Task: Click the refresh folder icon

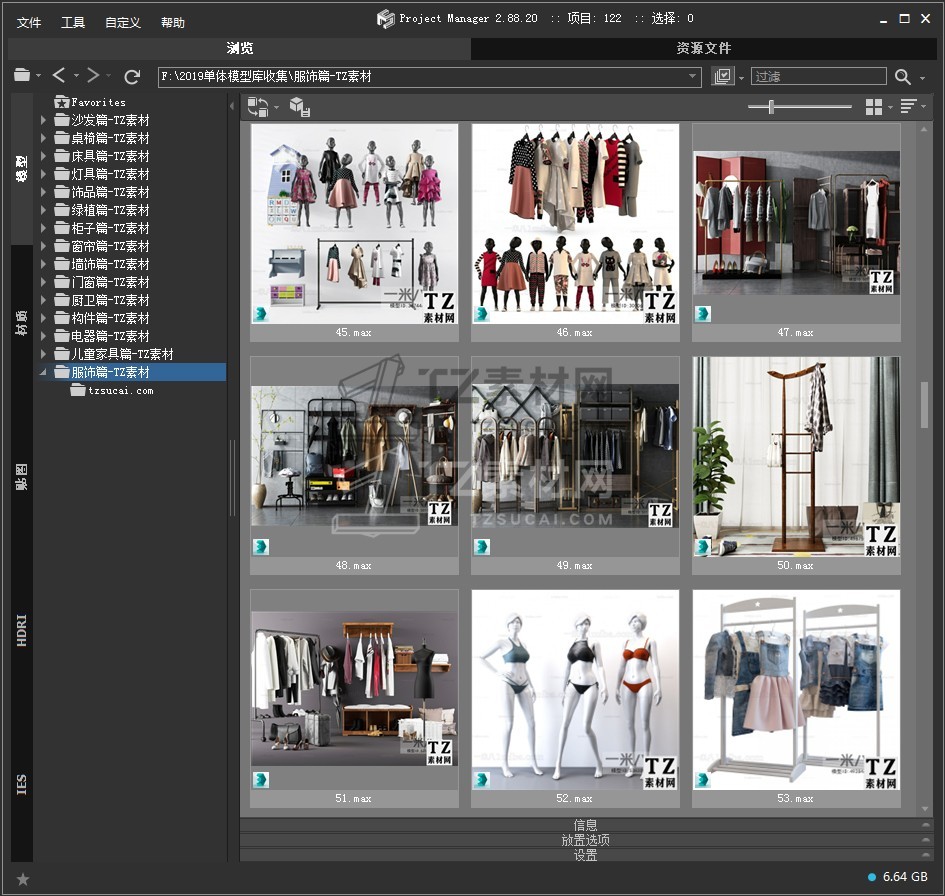Action: (x=132, y=76)
